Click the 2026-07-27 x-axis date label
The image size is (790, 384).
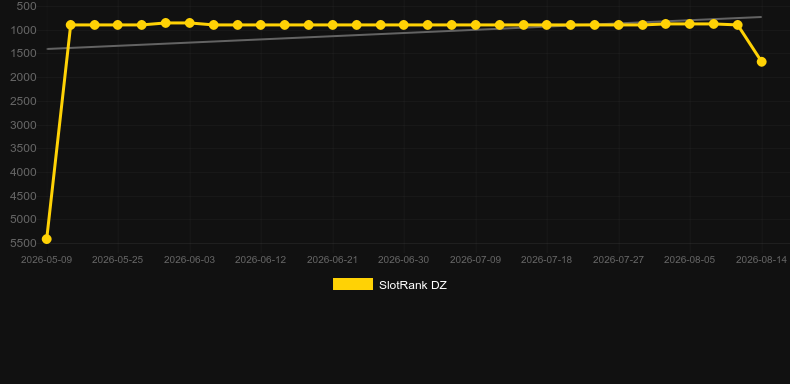619,260
